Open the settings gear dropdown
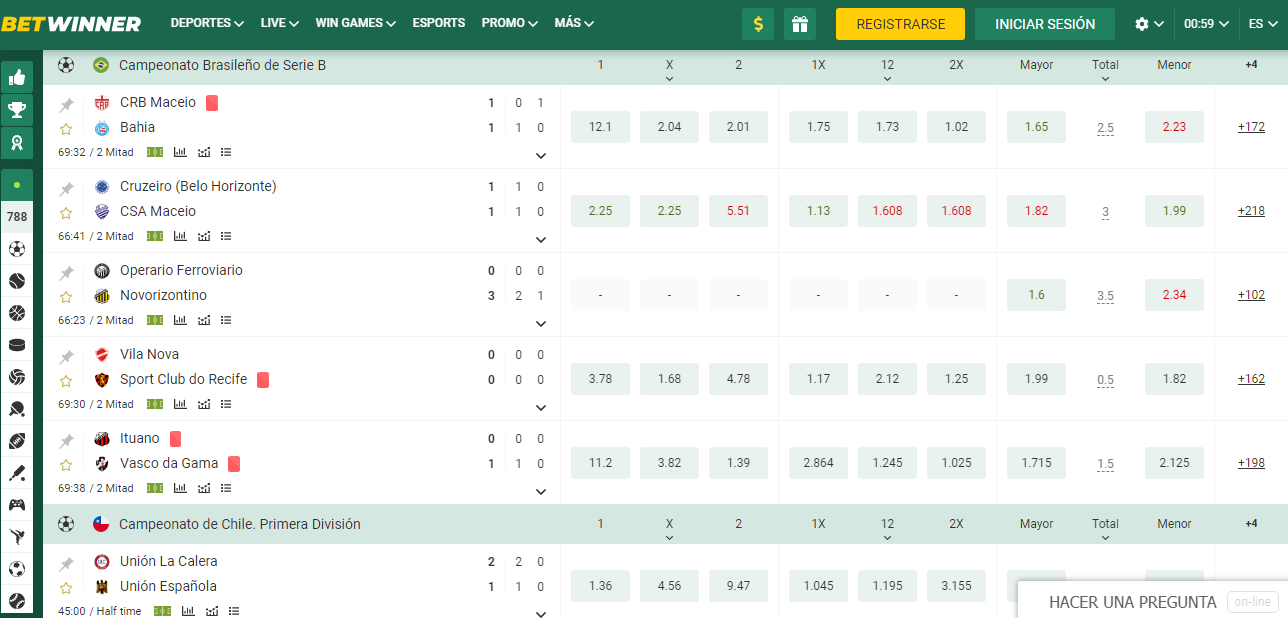This screenshot has height=618, width=1288. tap(1149, 24)
